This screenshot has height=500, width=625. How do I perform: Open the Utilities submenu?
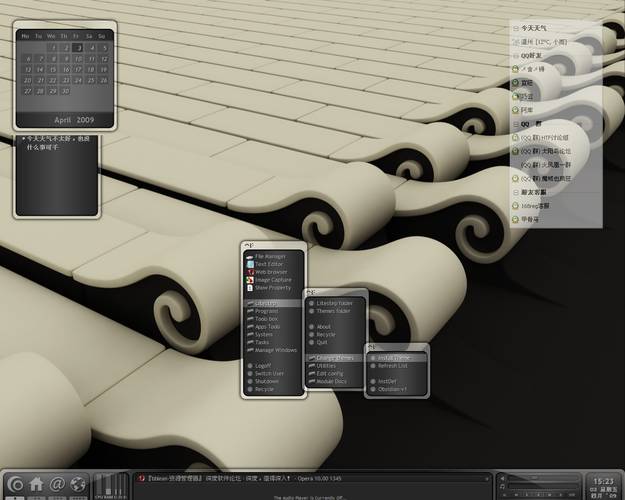click(327, 366)
